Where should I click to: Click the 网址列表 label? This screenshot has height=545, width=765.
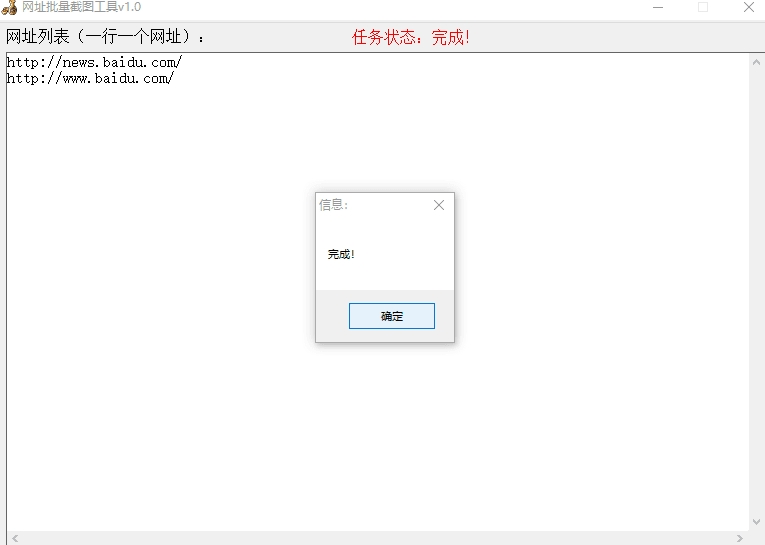105,36
